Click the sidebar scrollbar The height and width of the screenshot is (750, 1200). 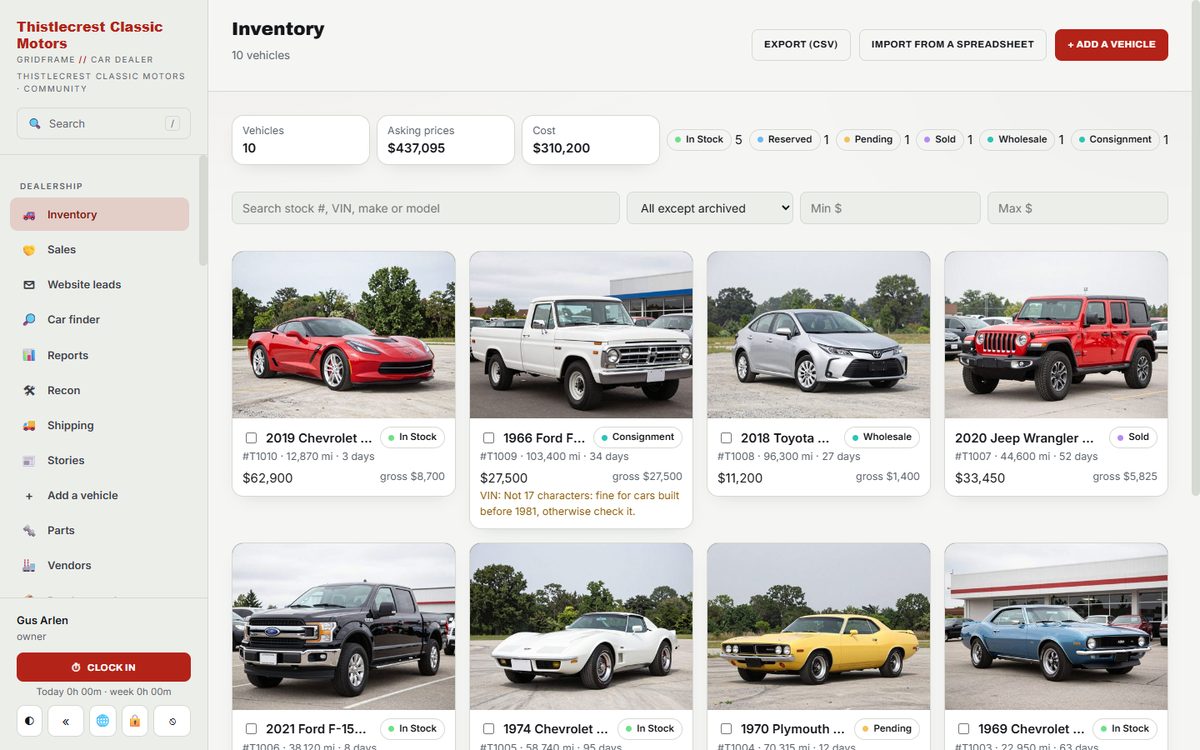204,210
